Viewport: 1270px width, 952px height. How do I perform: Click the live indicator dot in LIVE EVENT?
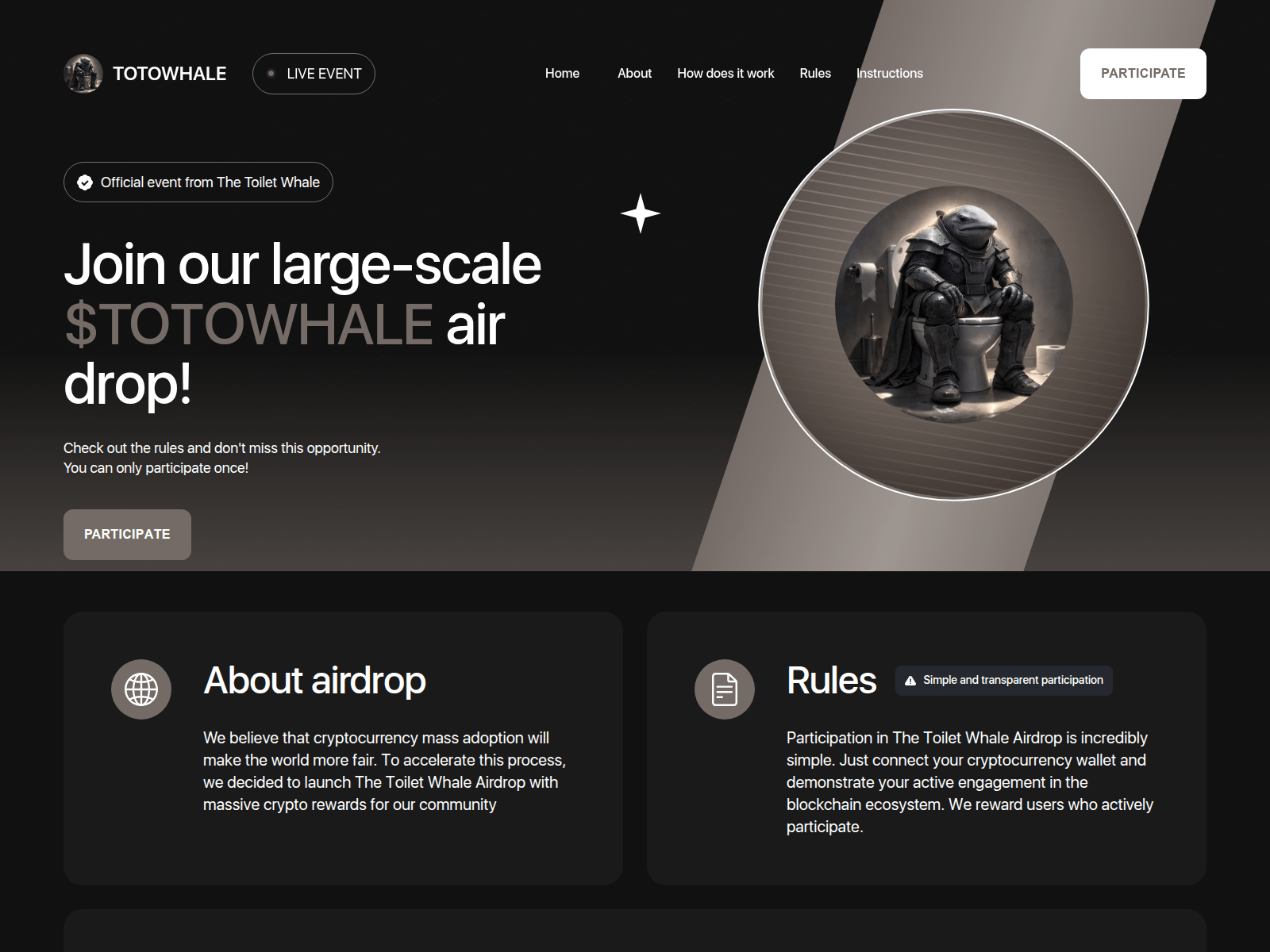tap(271, 74)
